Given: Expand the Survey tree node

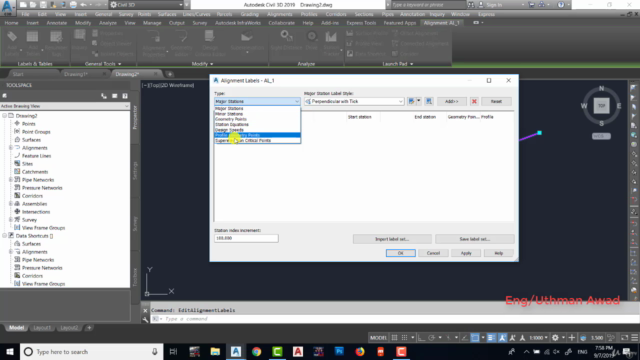Looking at the screenshot, I should tap(11, 220).
